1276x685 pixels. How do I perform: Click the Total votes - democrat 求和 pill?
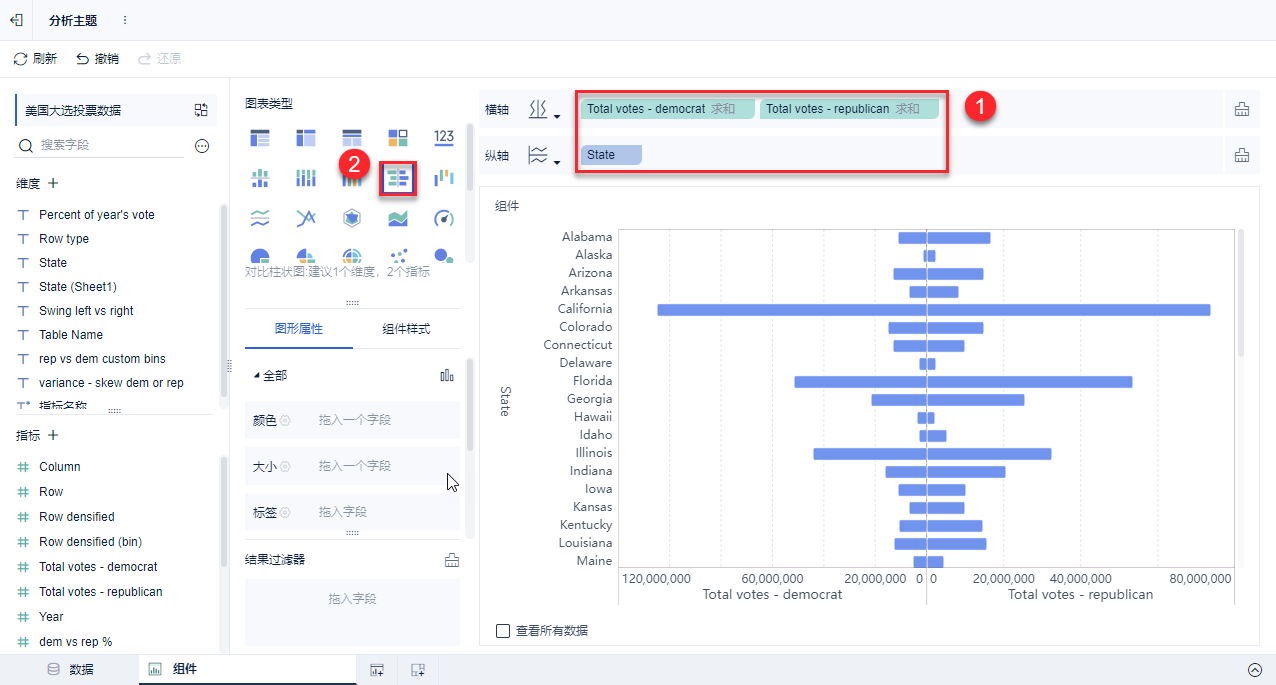point(668,109)
